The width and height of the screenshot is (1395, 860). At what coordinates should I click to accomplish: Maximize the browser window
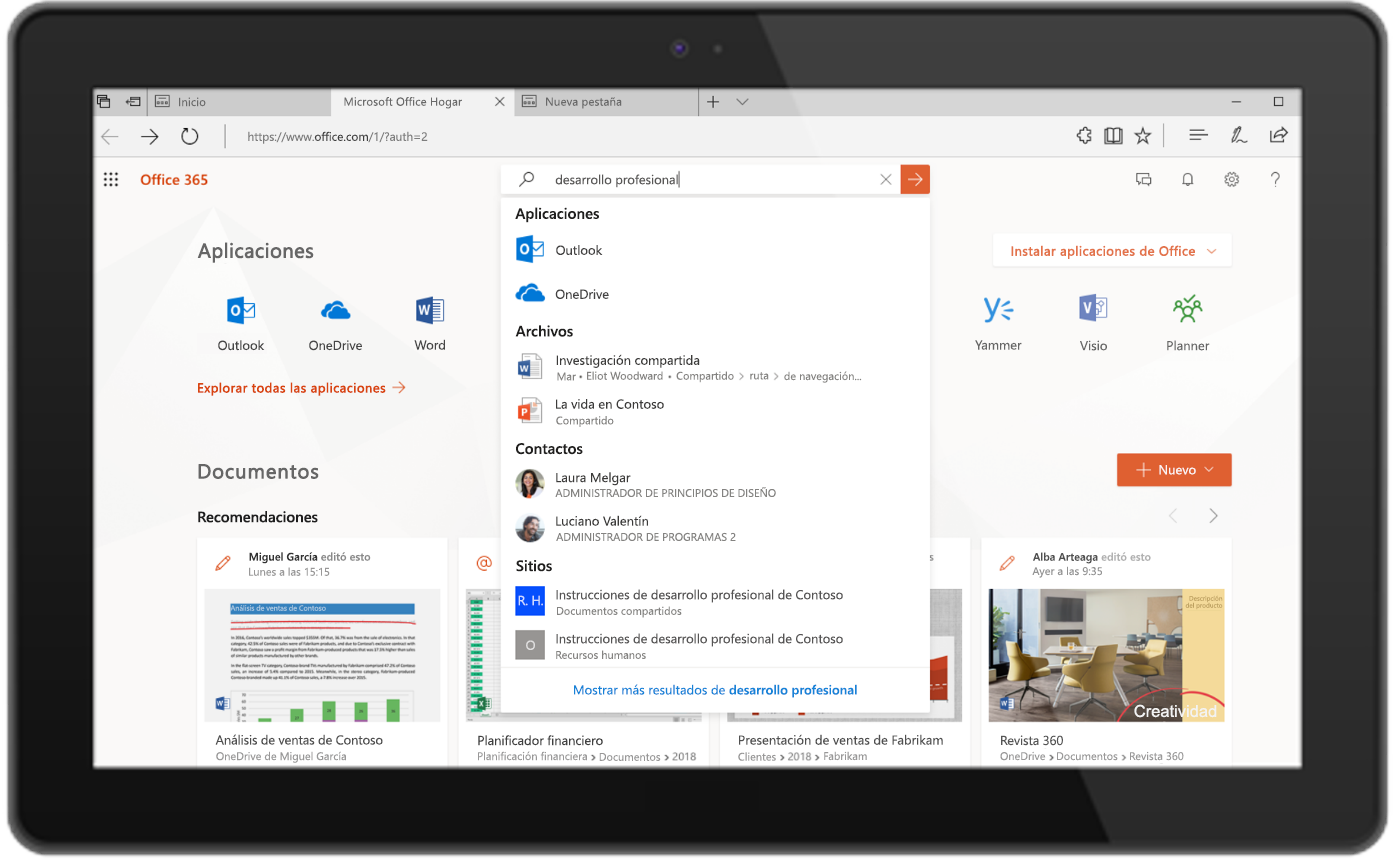click(x=1278, y=102)
